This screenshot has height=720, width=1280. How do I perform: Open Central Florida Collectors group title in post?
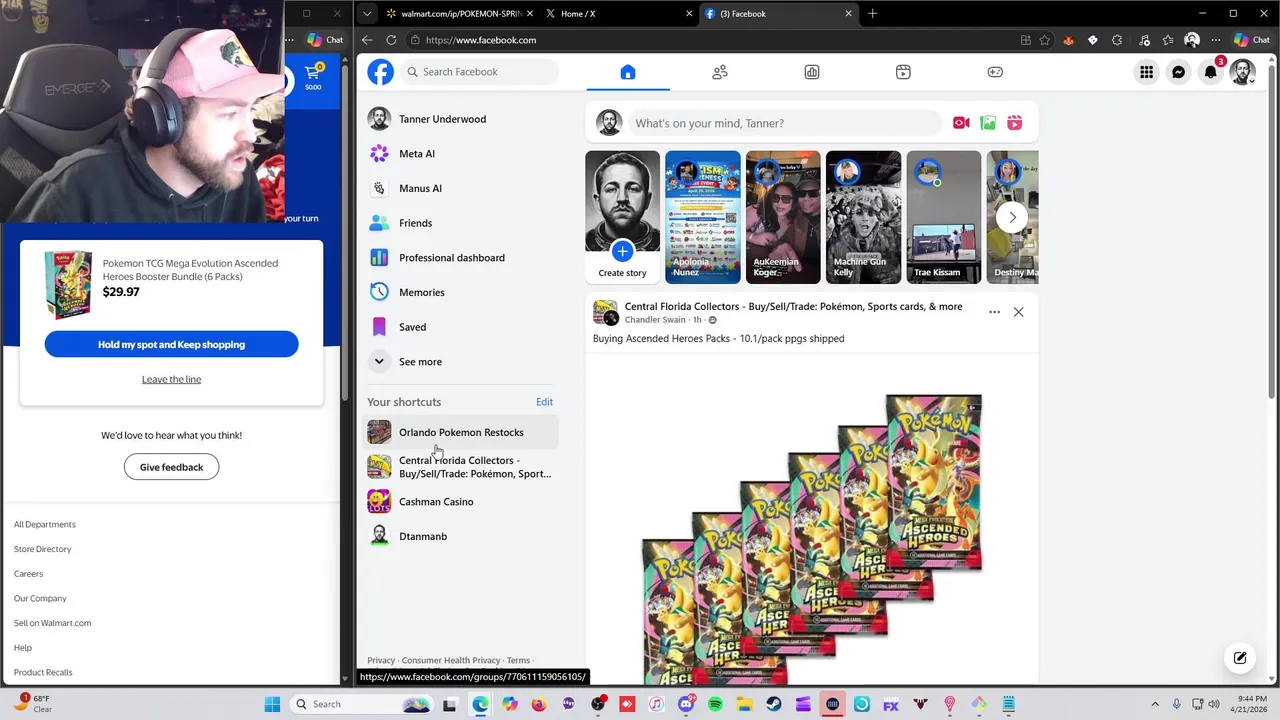(793, 306)
